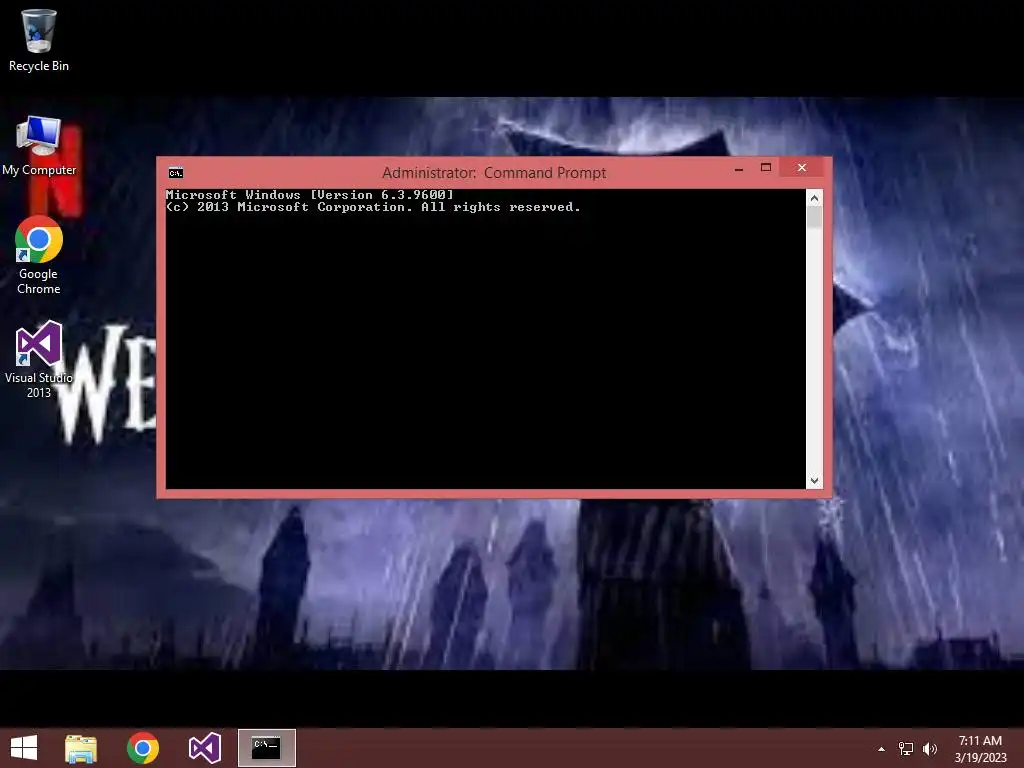Select the Visual Studio 2013 desktop shortcut

39,360
